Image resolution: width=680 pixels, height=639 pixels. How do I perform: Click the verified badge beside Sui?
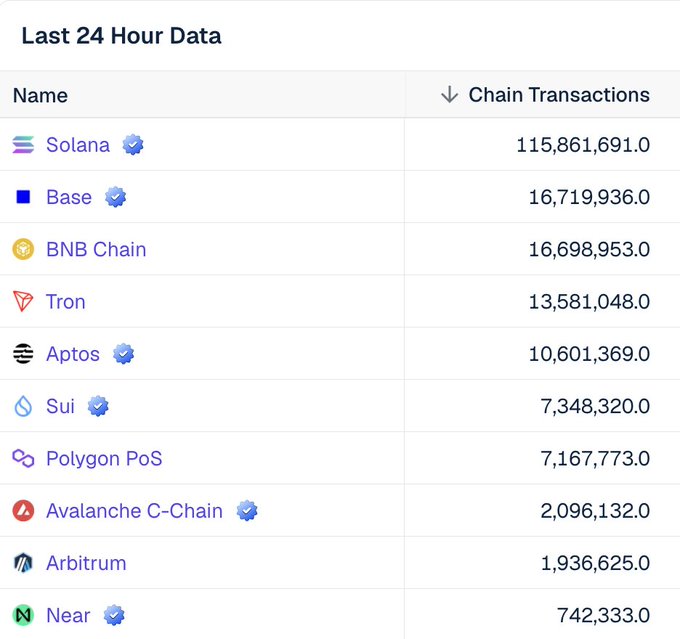pos(98,406)
